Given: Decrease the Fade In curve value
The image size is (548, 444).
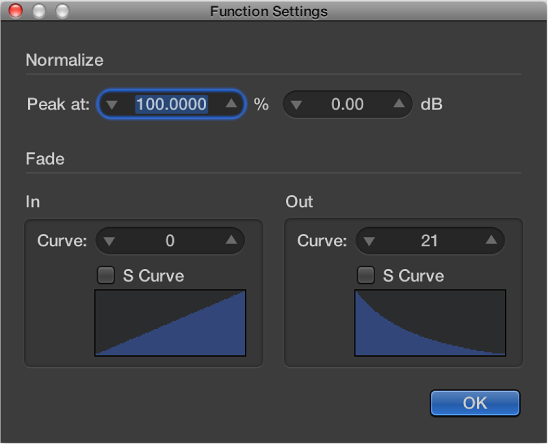Looking at the screenshot, I should click(x=109, y=241).
